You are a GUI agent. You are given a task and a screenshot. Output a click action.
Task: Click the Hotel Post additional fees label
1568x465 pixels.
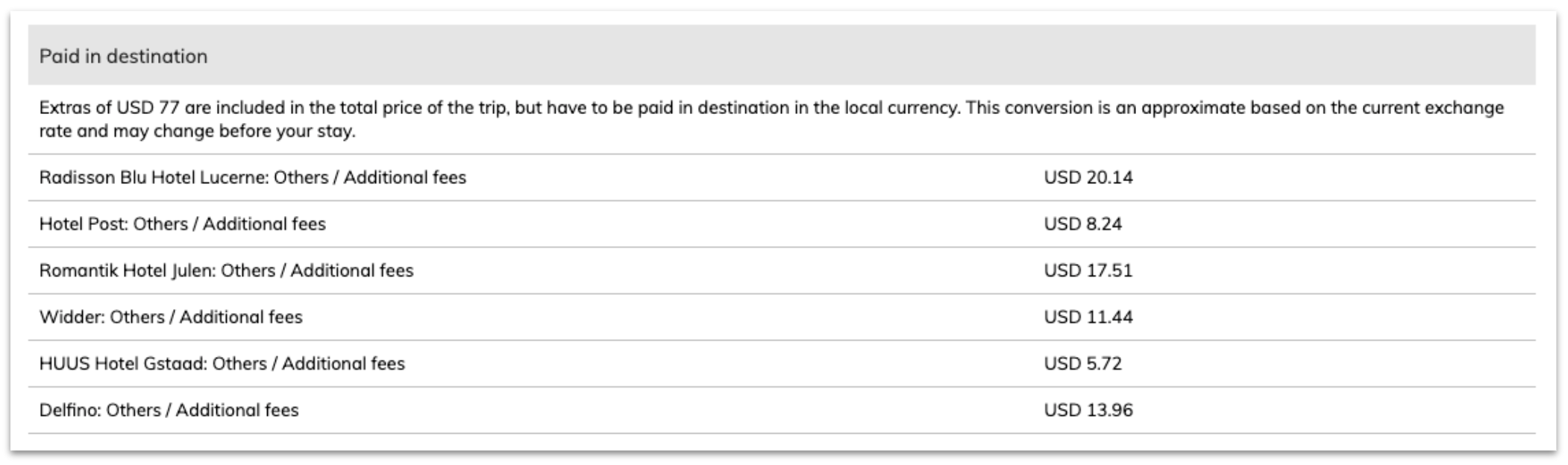click(x=183, y=224)
